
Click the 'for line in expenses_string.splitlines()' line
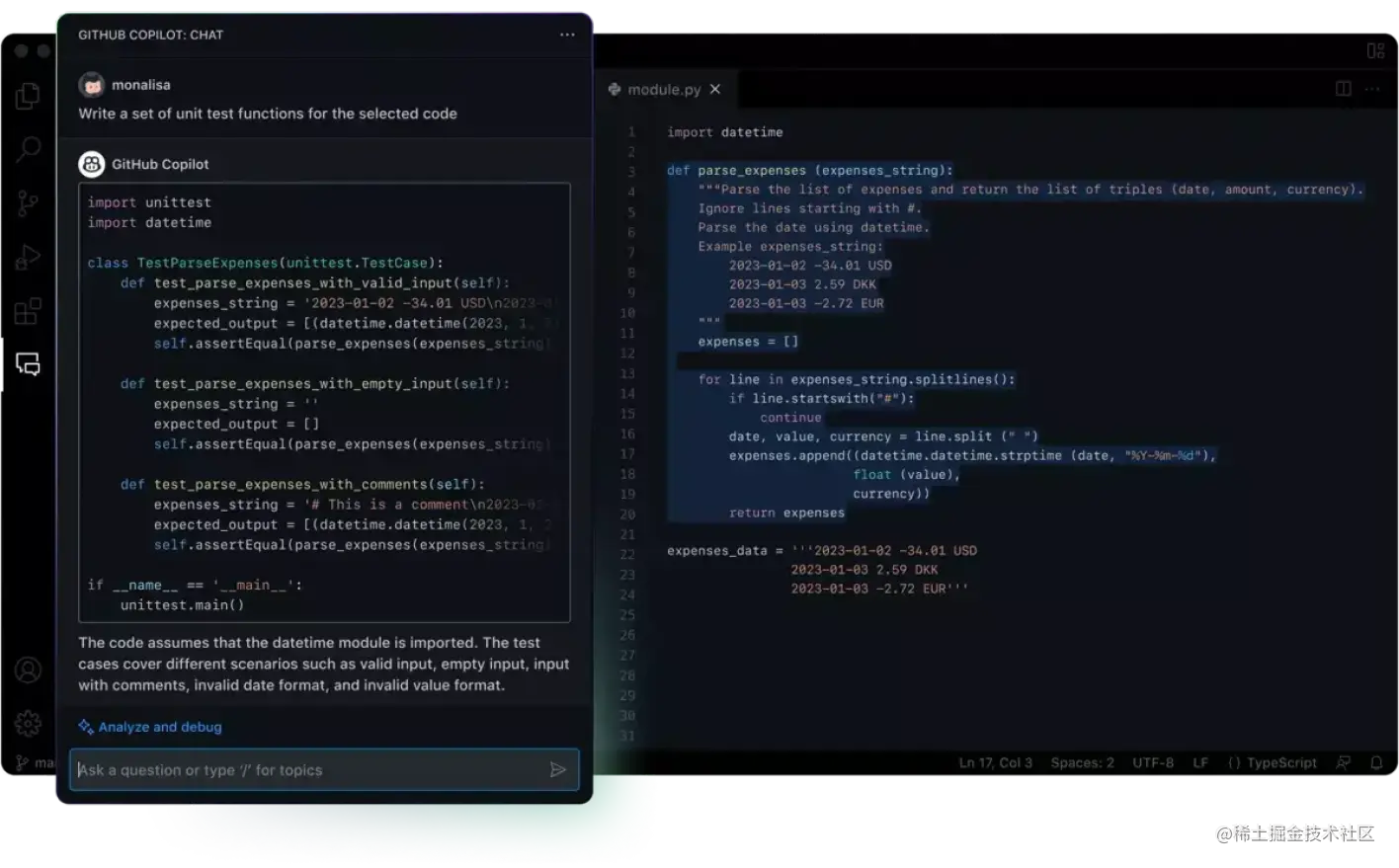(856, 379)
